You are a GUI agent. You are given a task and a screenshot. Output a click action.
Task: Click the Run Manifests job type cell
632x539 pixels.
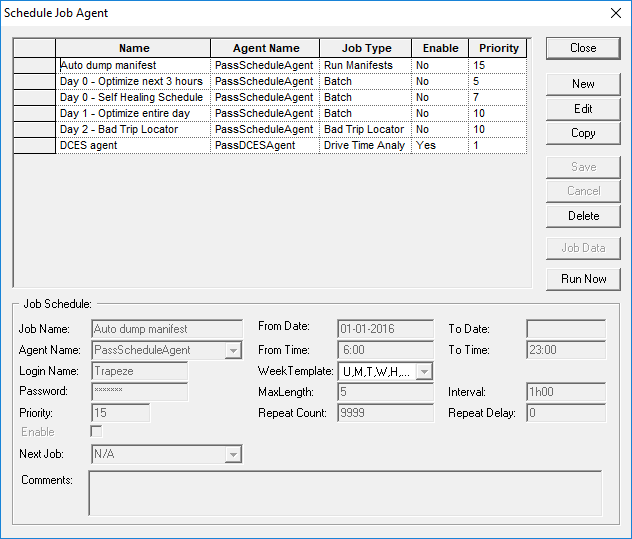[365, 65]
